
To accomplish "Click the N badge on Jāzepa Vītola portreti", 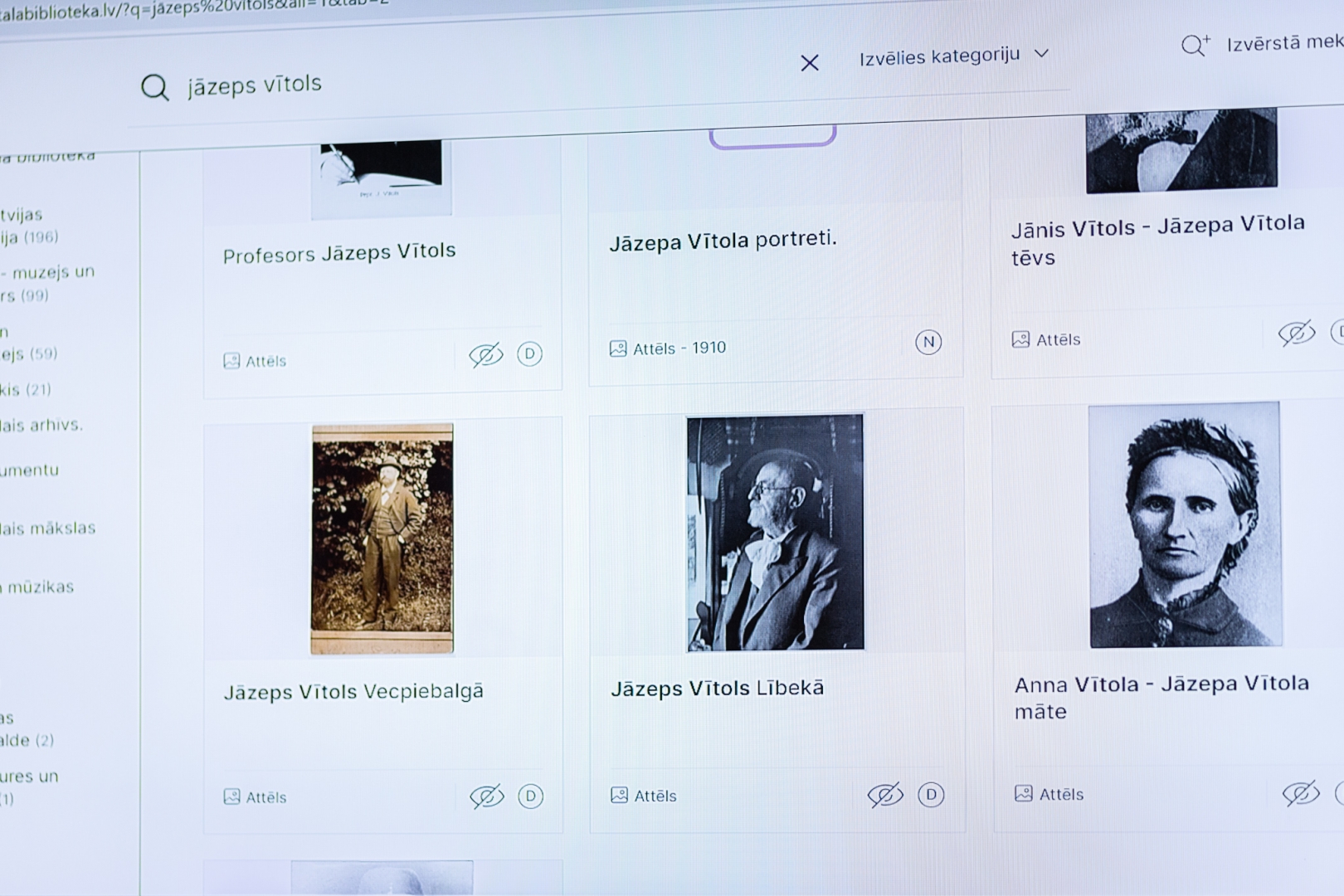I will pyautogui.click(x=928, y=342).
